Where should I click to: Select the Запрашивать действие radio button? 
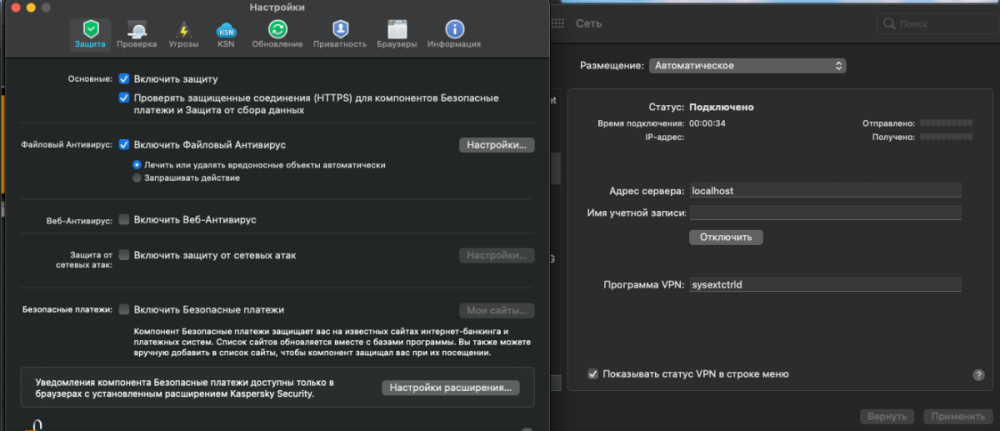pos(137,178)
